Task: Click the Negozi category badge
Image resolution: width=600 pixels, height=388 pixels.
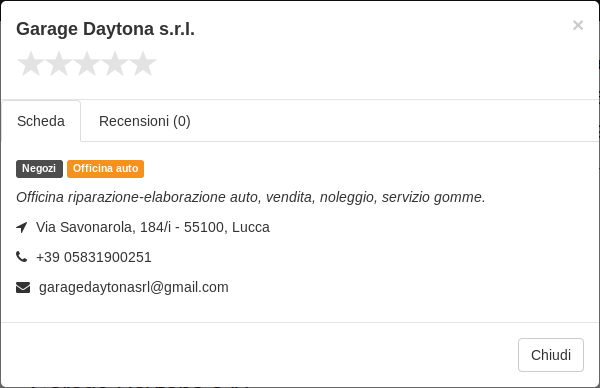Action: [x=39, y=169]
